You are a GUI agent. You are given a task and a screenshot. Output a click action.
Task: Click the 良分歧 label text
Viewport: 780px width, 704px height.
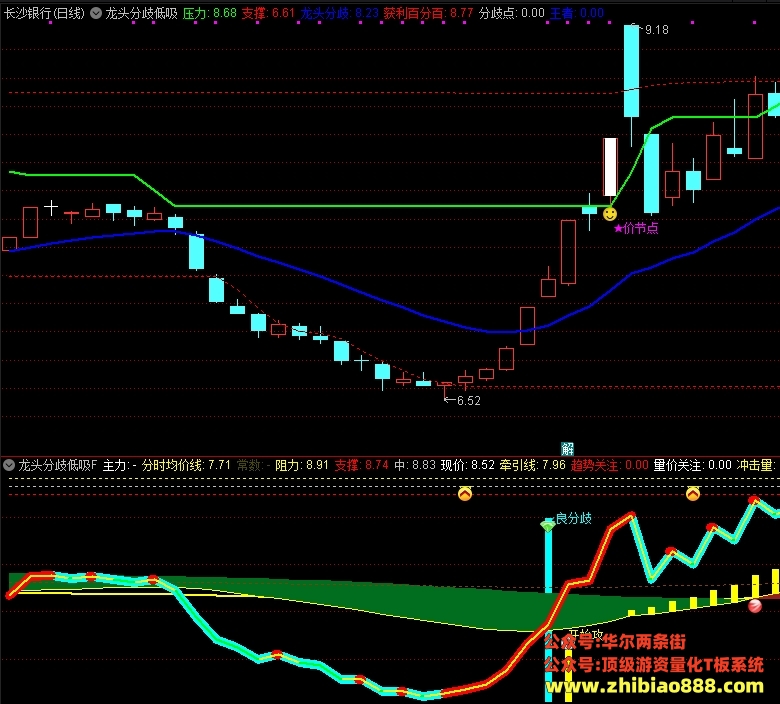click(574, 518)
